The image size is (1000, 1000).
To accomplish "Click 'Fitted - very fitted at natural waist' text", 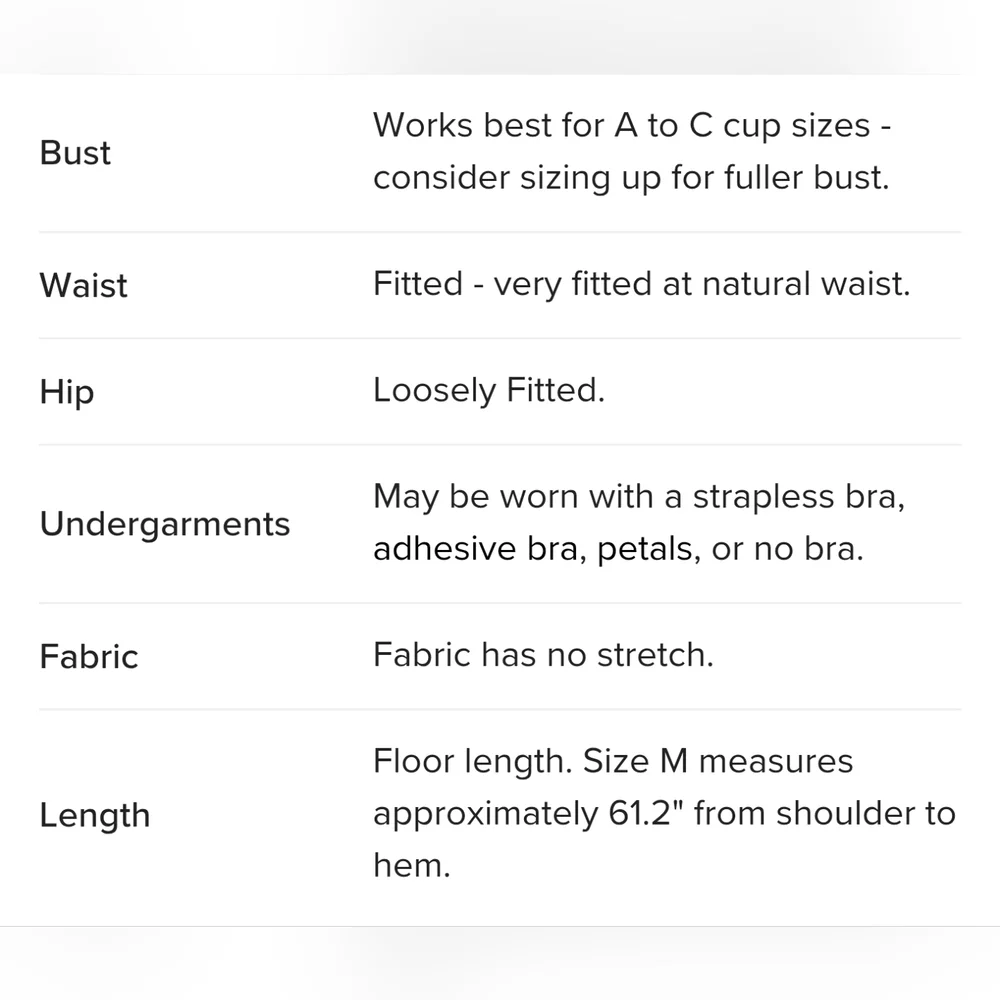I will tap(641, 284).
